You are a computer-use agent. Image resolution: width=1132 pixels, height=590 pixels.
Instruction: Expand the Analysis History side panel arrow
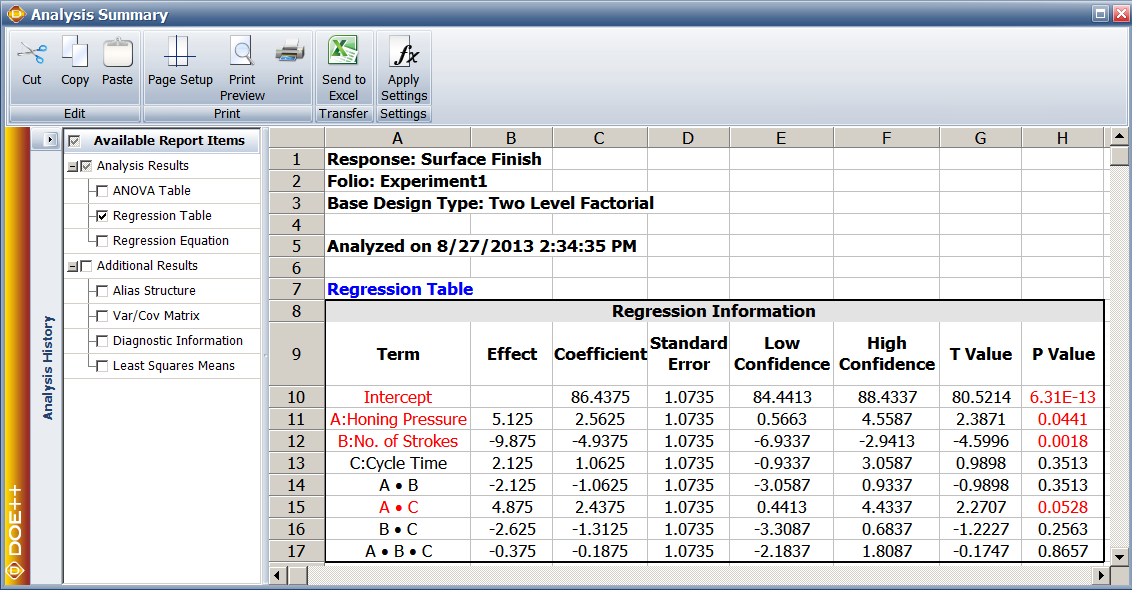coord(51,141)
